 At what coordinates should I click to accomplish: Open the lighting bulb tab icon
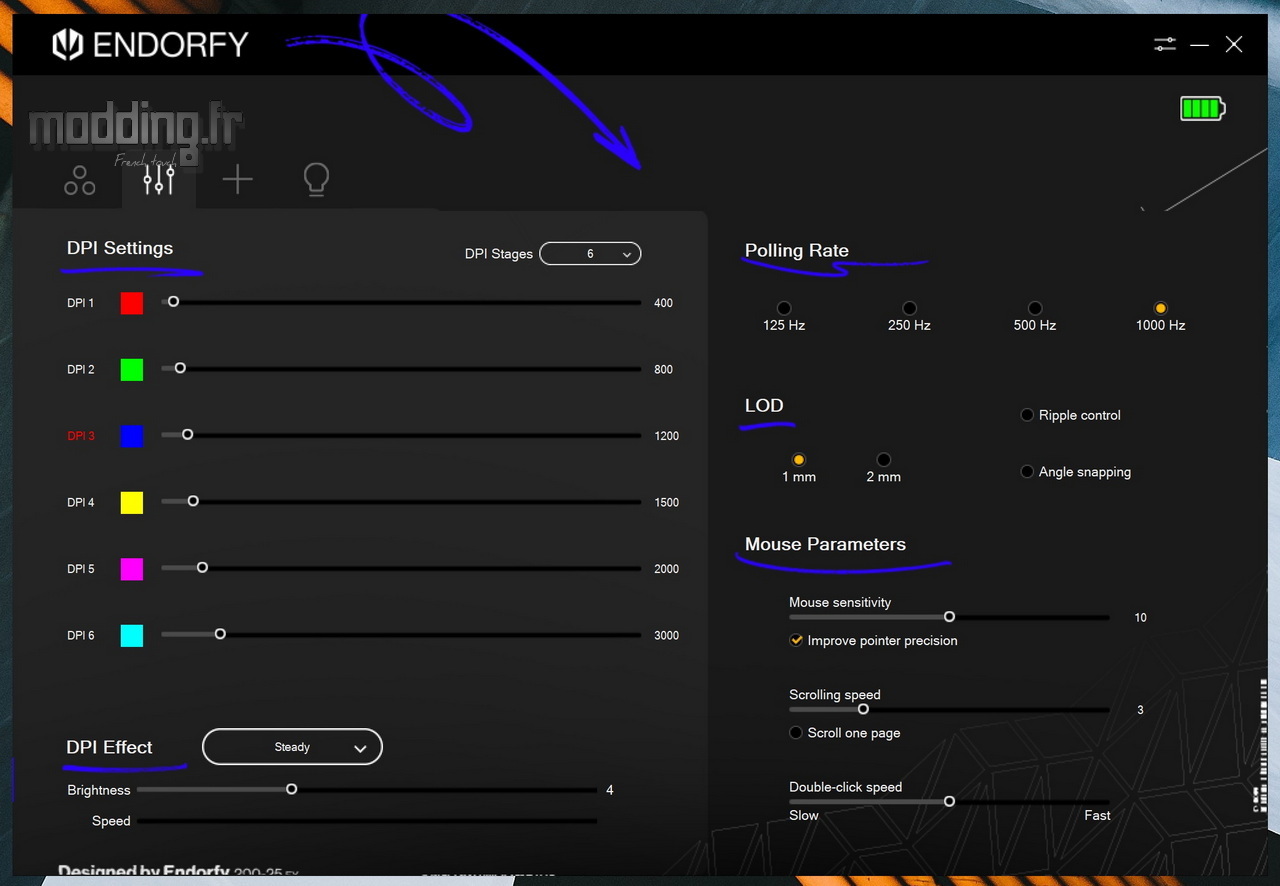pyautogui.click(x=316, y=180)
